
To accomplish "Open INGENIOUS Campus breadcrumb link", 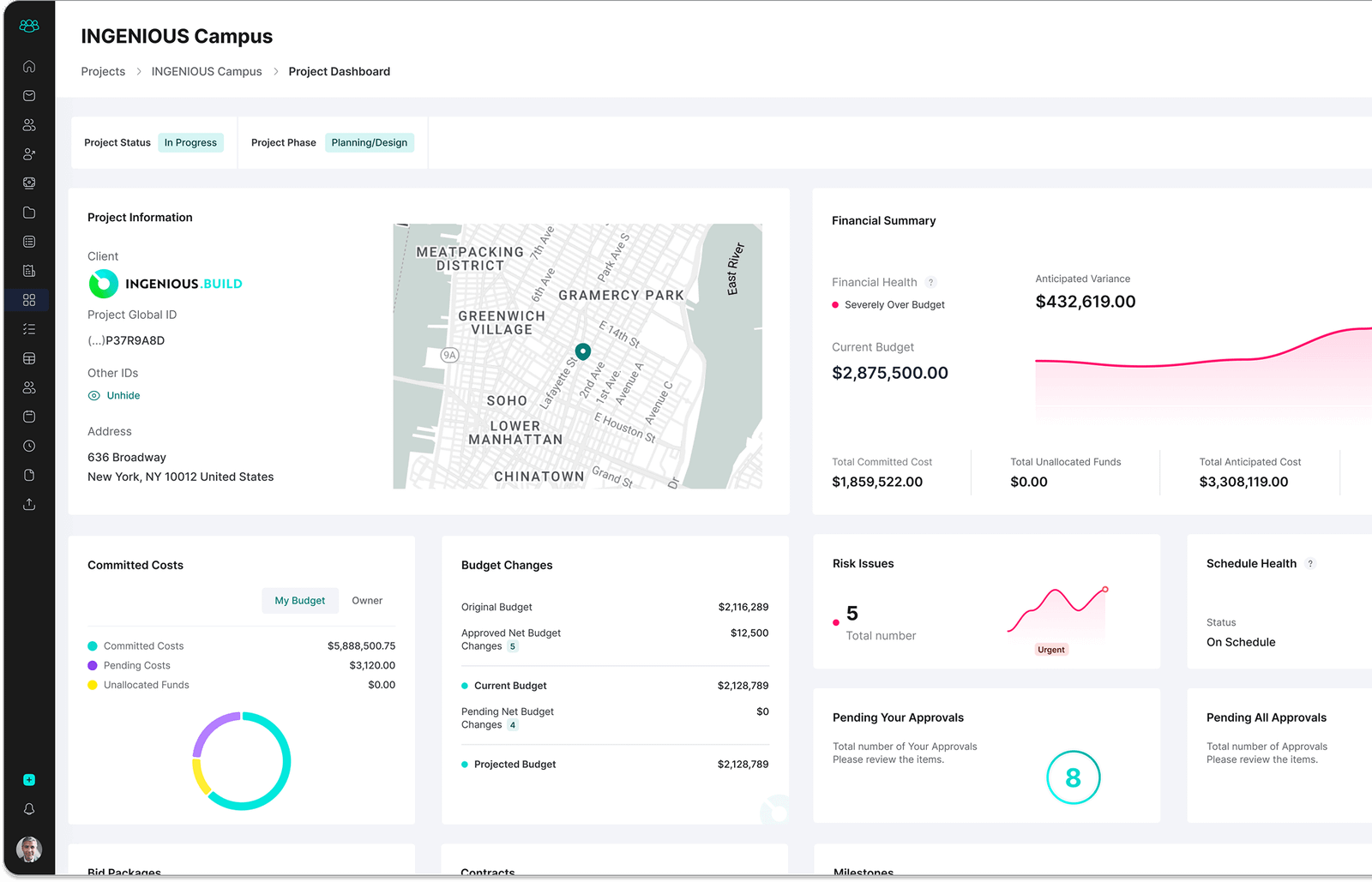I will [x=207, y=71].
